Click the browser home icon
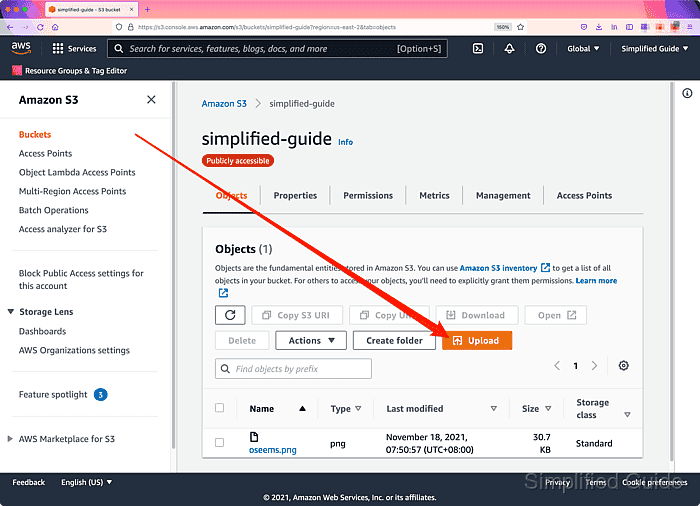The width and height of the screenshot is (700, 506). coord(55,27)
